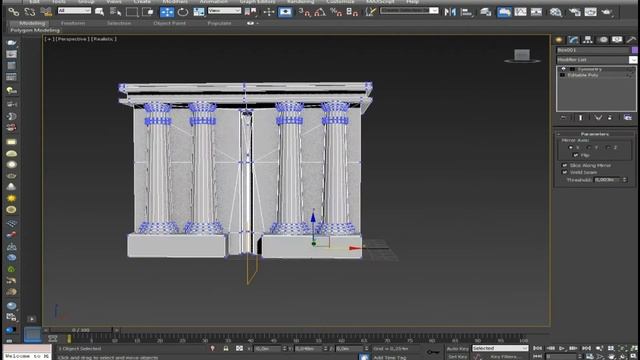
Task: Click the Render Production teapot icon
Action: [607, 12]
